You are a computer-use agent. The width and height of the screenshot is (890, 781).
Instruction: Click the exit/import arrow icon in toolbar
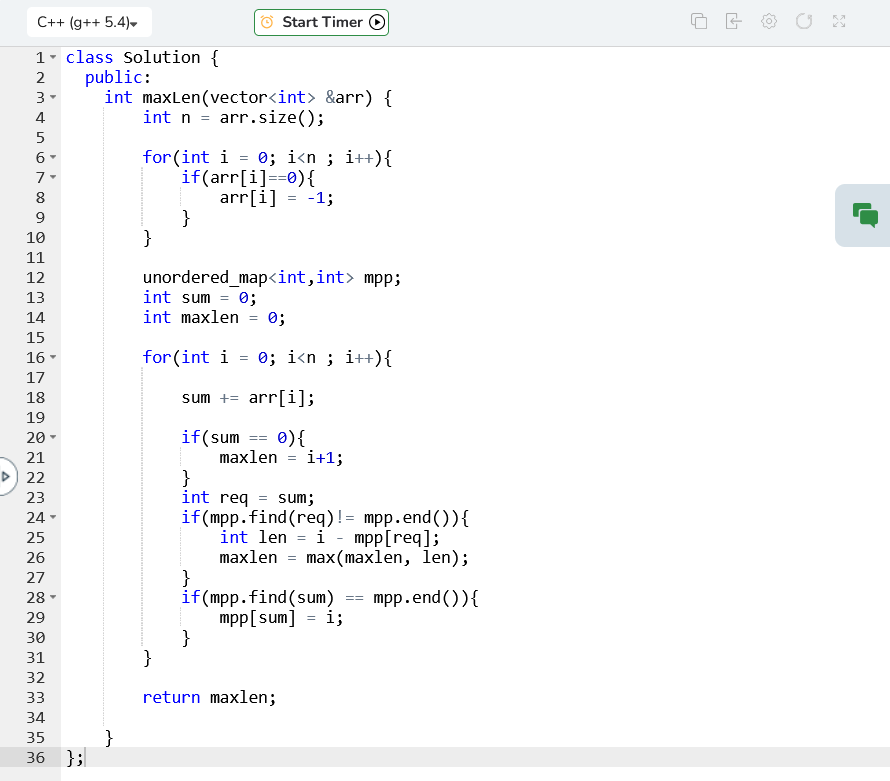pos(734,22)
